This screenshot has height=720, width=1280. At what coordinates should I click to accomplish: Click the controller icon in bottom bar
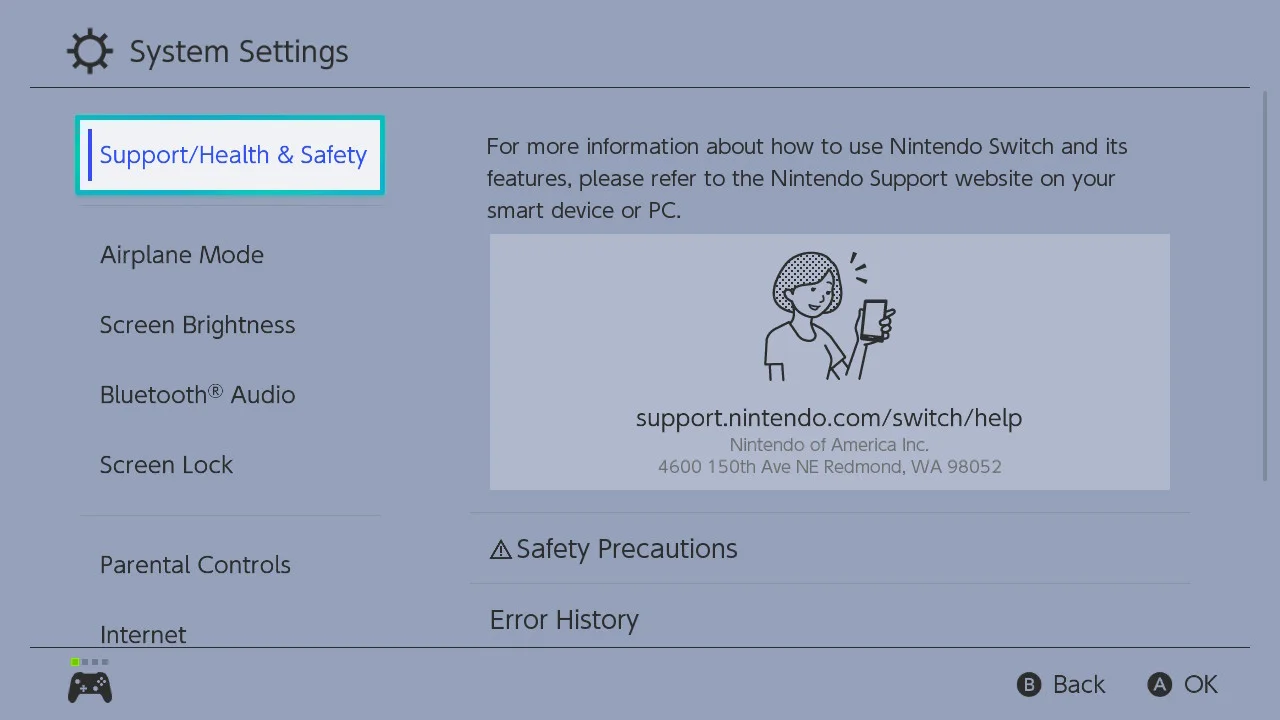tap(90, 687)
